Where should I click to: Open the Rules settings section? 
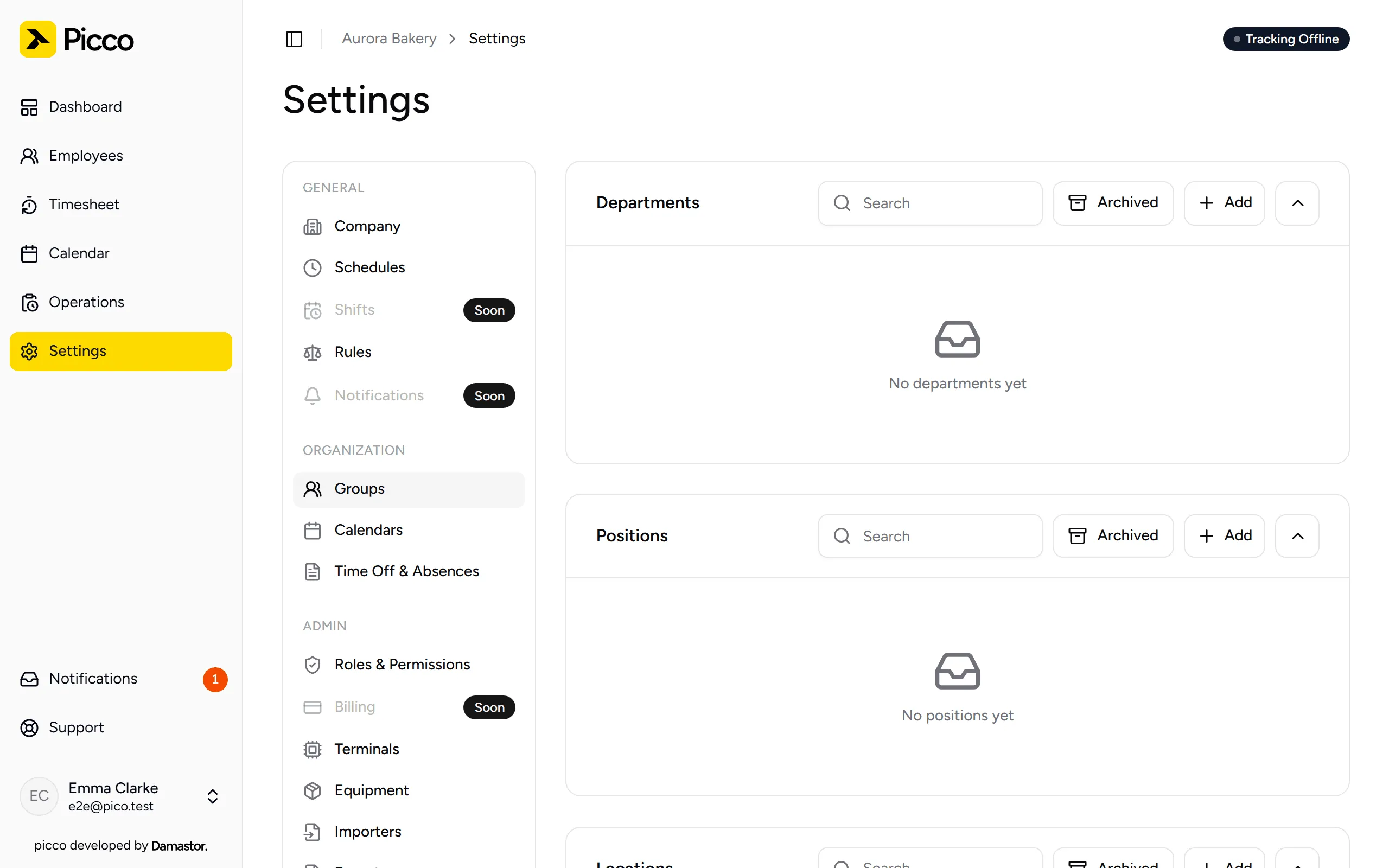pyautogui.click(x=409, y=352)
